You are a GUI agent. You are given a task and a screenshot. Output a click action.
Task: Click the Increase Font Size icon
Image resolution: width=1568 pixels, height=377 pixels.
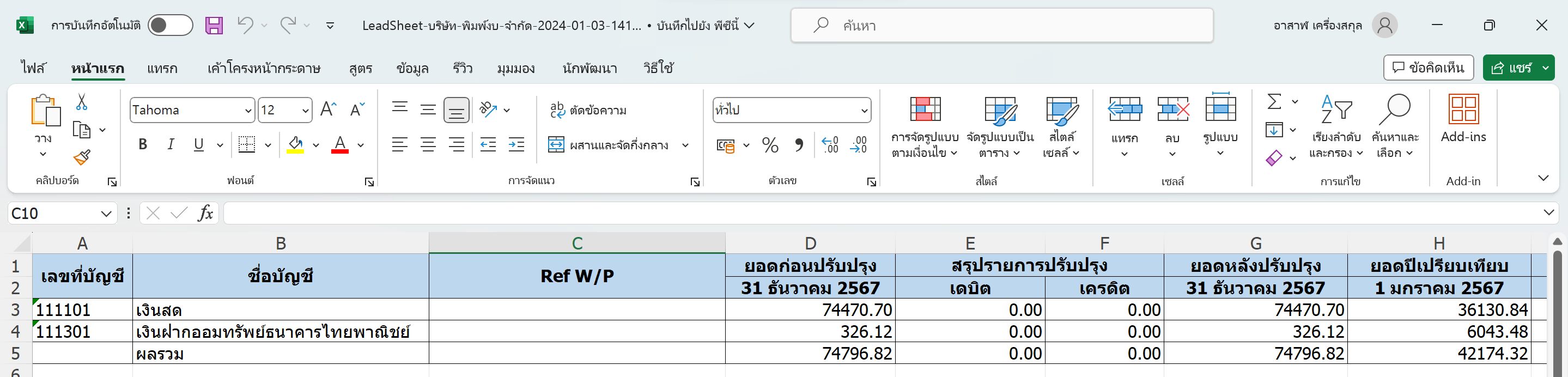coord(328,110)
